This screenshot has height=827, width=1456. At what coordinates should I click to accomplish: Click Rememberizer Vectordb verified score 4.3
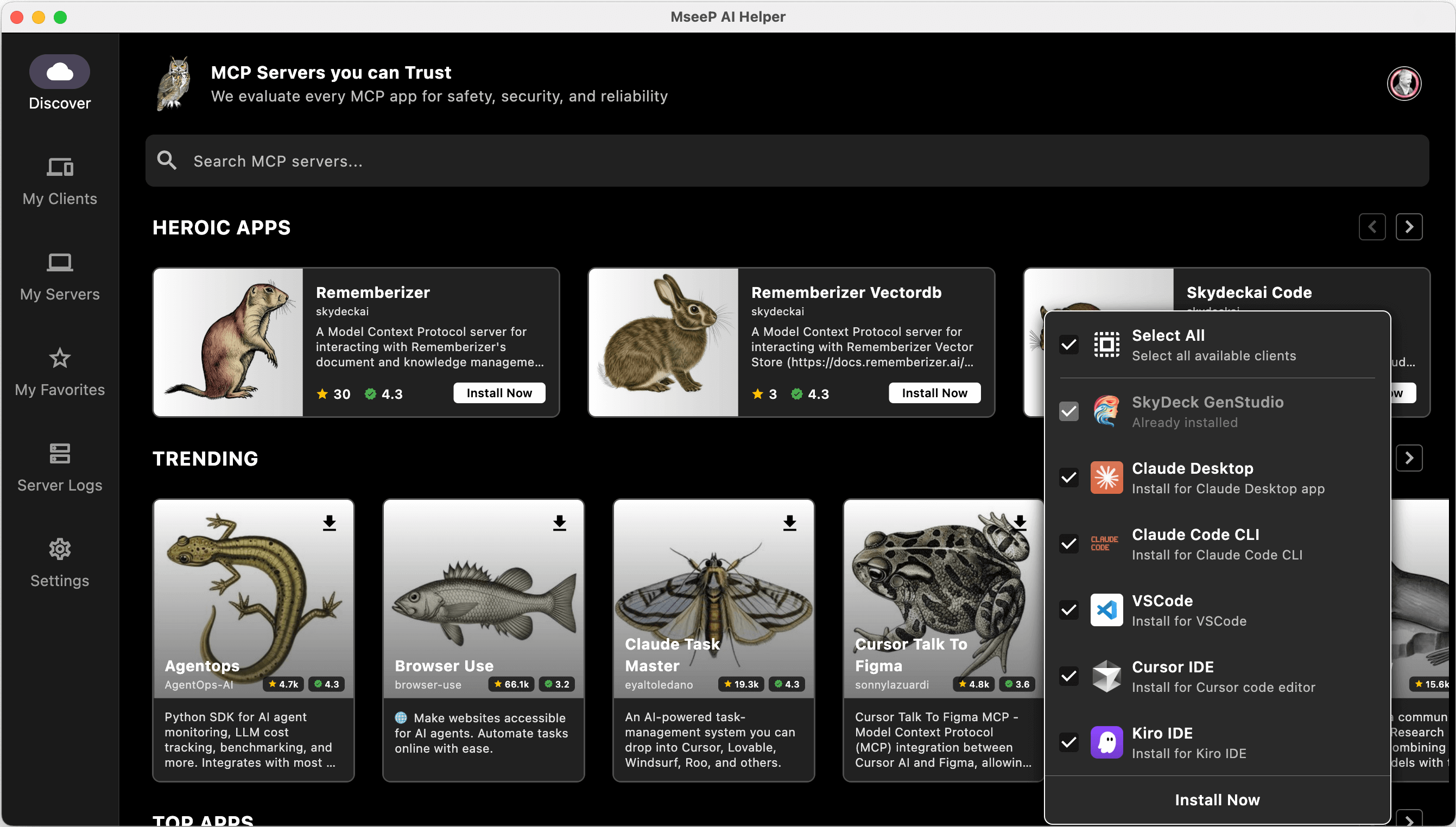point(810,394)
